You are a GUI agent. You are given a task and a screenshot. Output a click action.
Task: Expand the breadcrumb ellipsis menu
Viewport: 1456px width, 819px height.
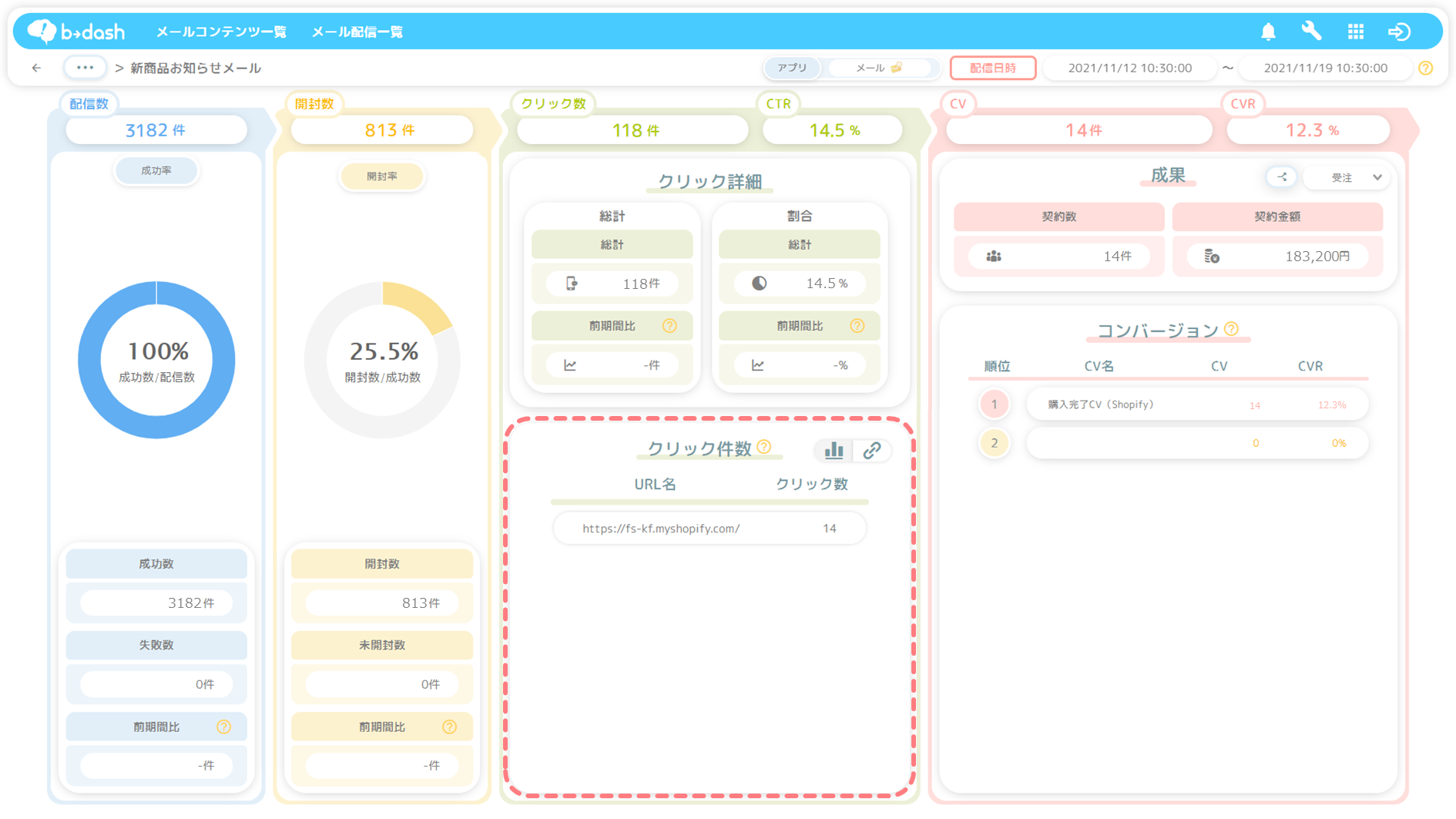point(85,68)
